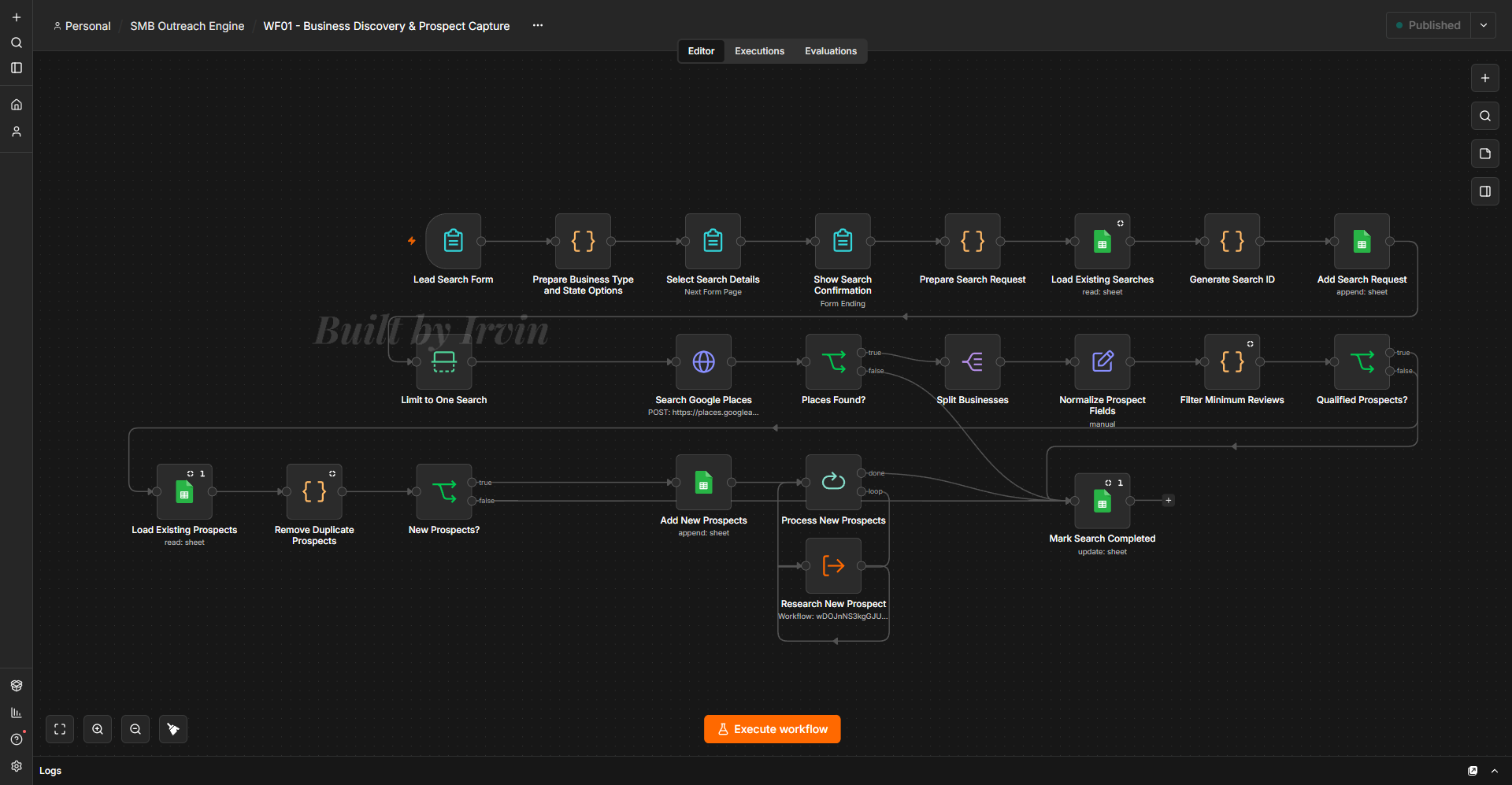1512x785 pixels.
Task: Select the Mark Search Completed sheet node
Action: tap(1102, 501)
